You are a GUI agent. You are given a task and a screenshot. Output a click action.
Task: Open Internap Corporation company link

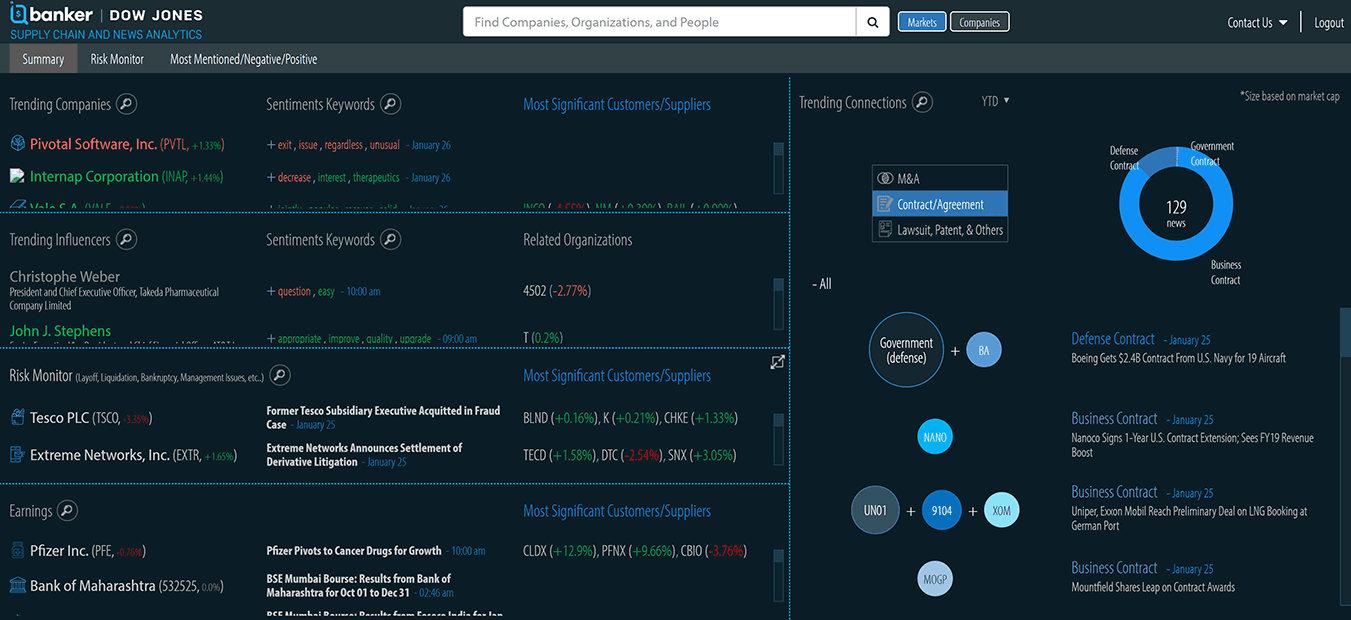(x=94, y=176)
